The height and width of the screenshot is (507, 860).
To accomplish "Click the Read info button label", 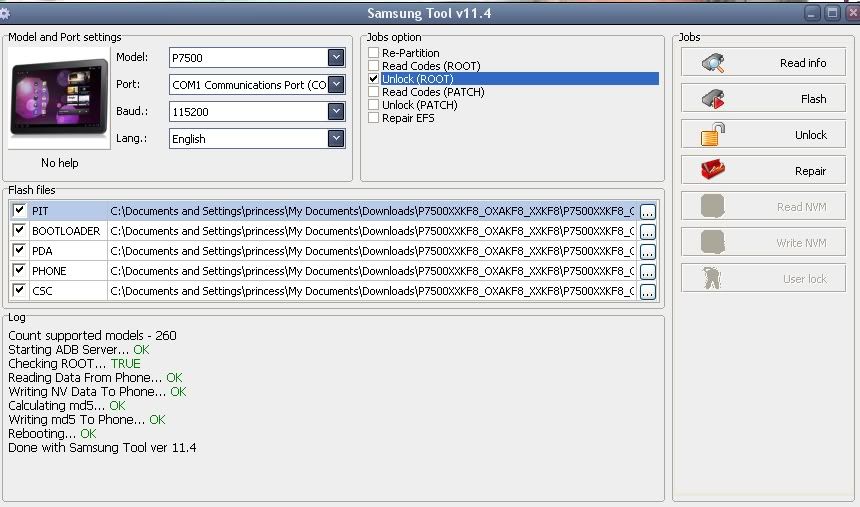I will click(x=803, y=63).
